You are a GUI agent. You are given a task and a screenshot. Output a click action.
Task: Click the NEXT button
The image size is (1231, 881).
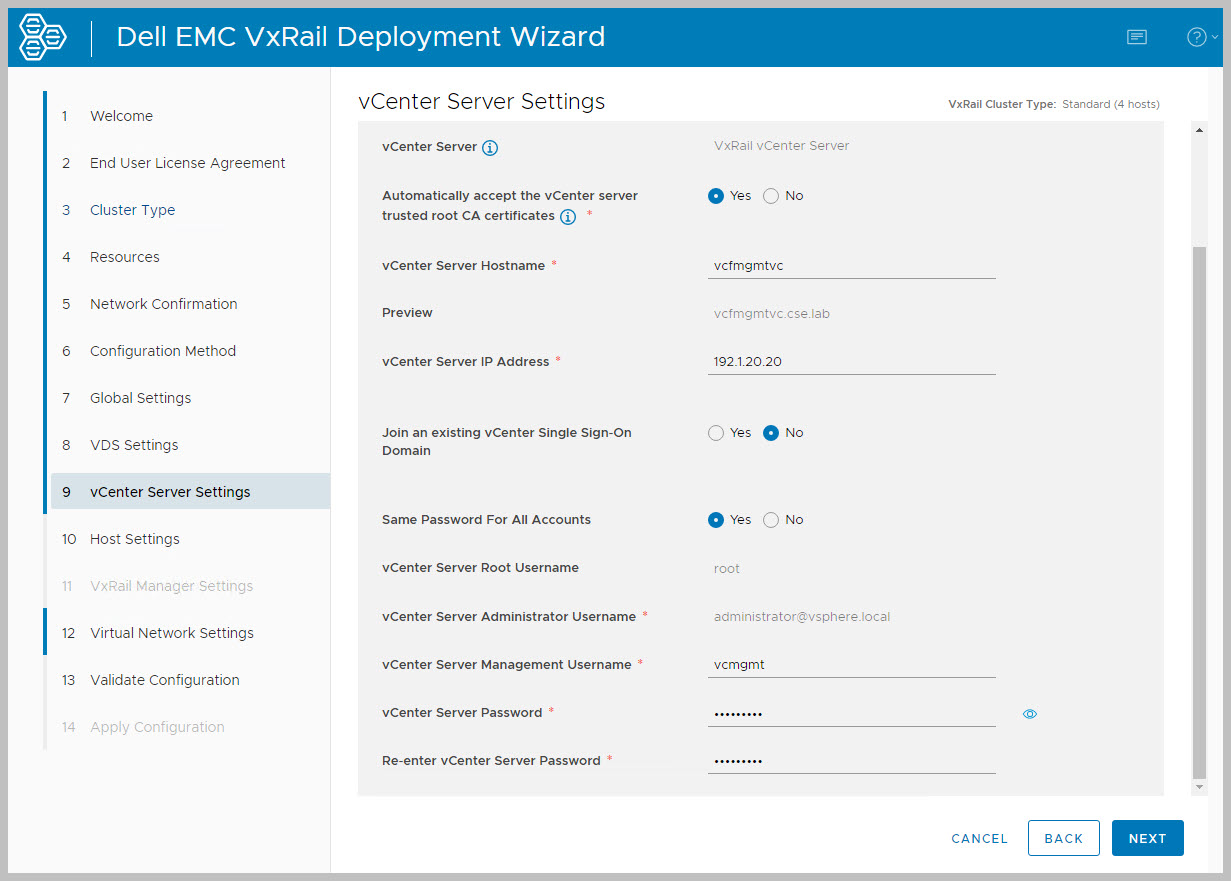click(x=1147, y=839)
